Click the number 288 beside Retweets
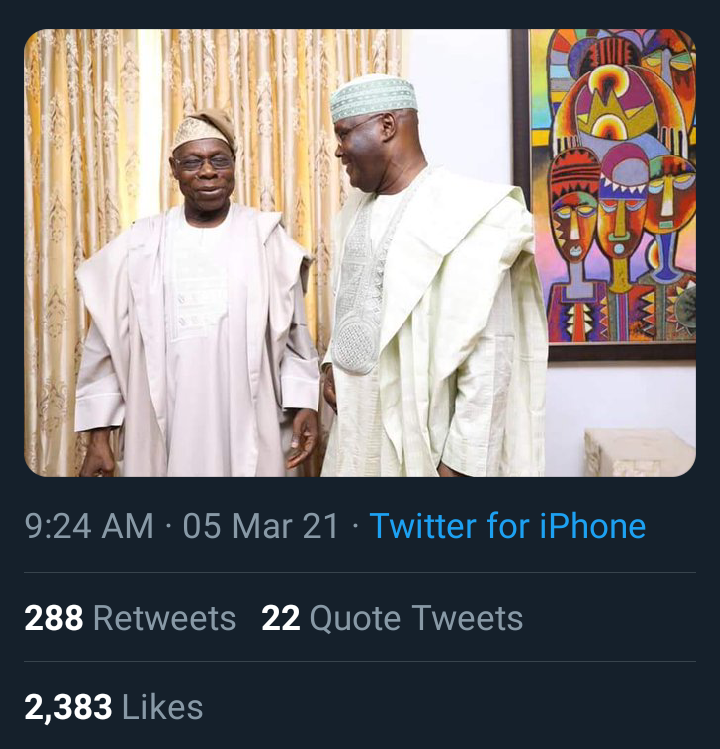Screen dimensions: 720x749 pyautogui.click(x=54, y=618)
